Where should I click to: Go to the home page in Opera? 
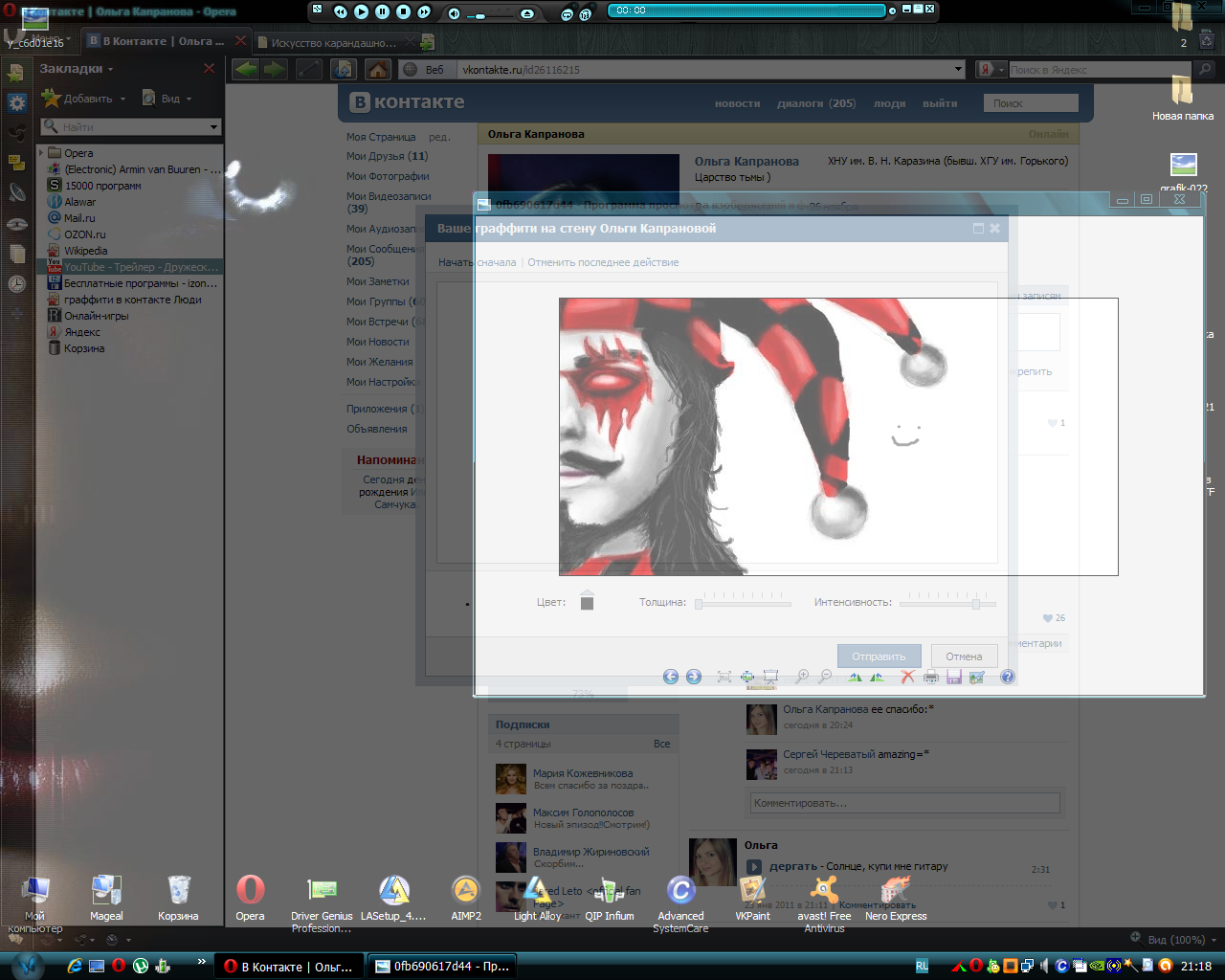point(378,69)
